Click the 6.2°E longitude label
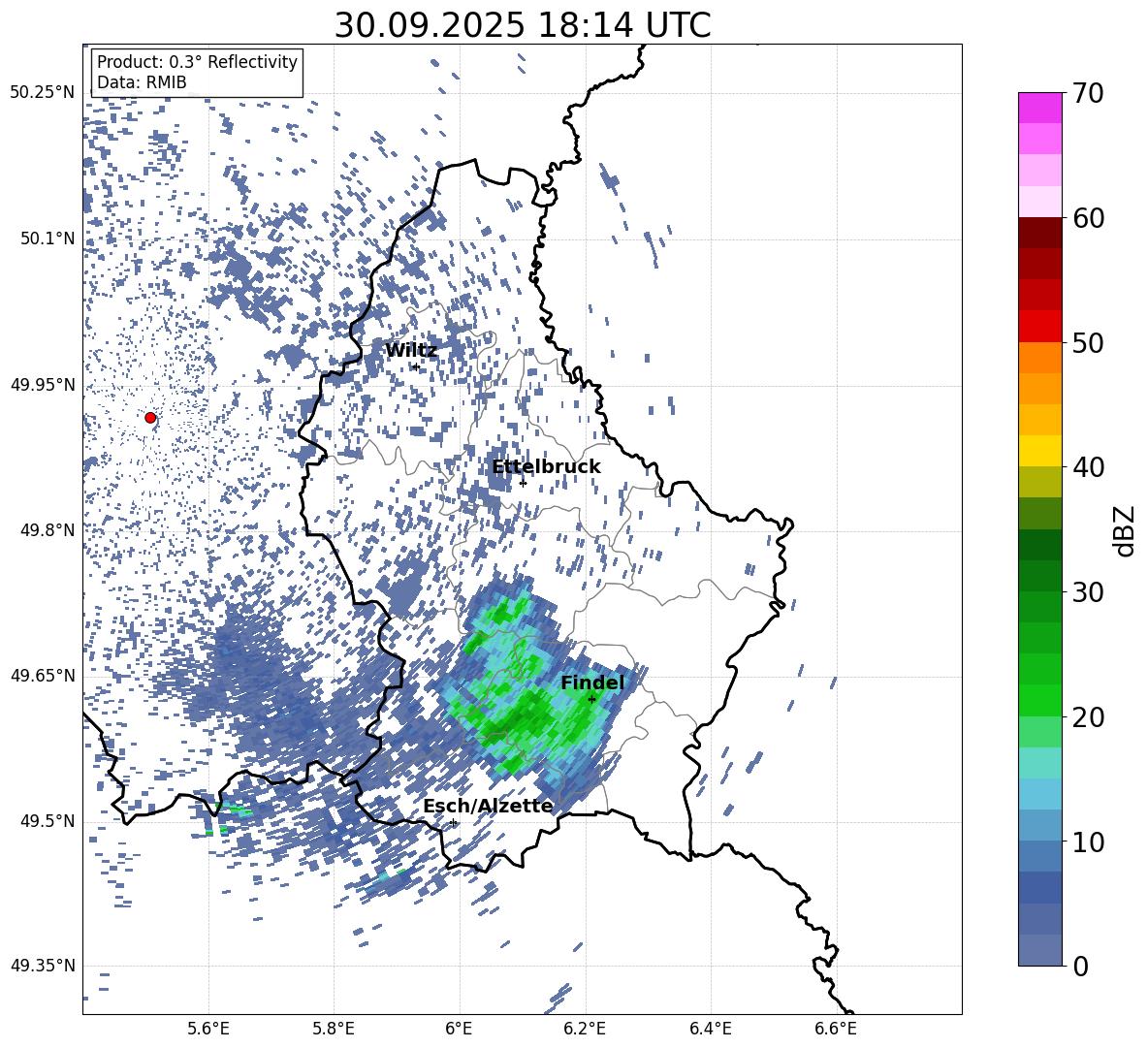The width and height of the screenshot is (1148, 1048). click(585, 1029)
